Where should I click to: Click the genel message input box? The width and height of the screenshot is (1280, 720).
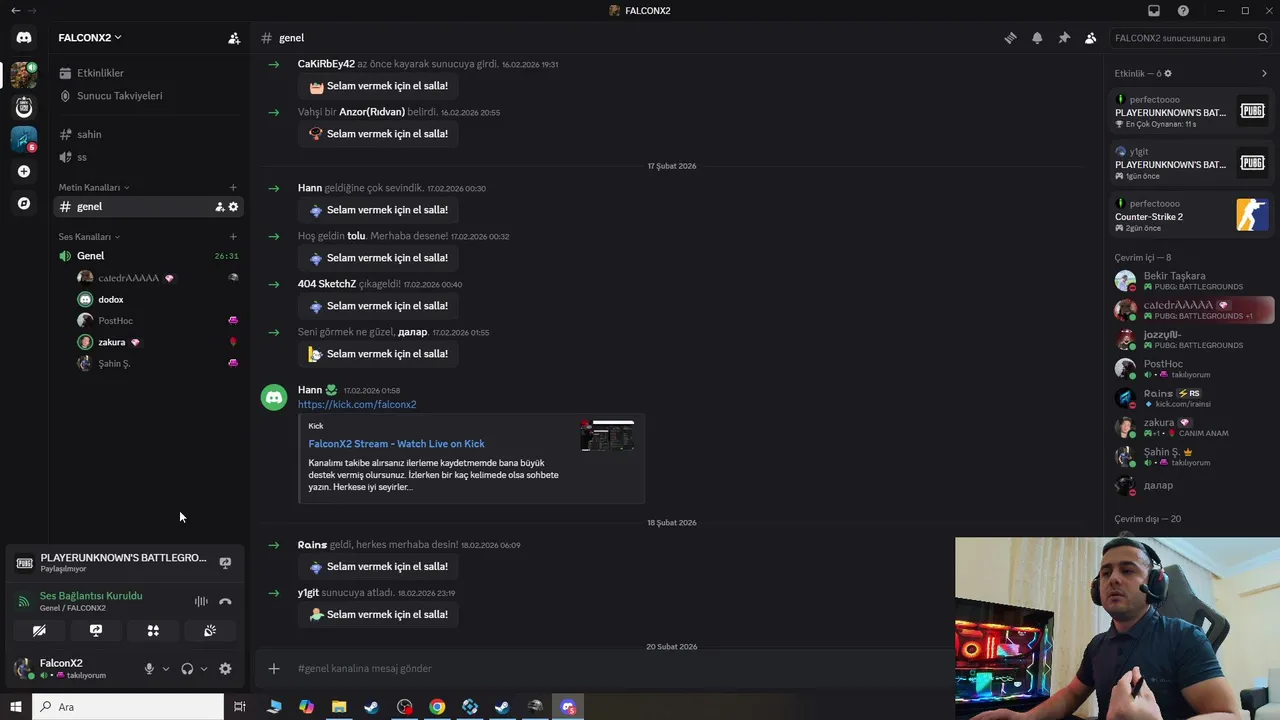tap(620, 668)
